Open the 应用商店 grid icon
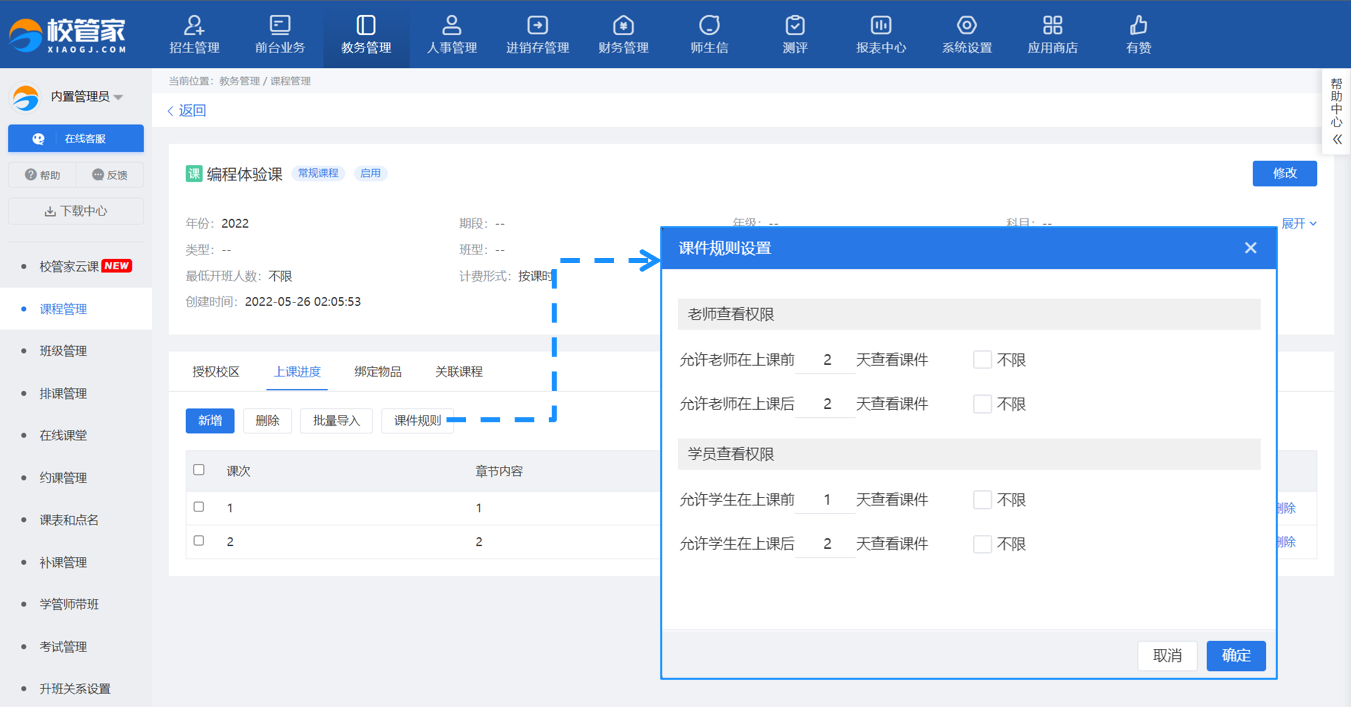Screen dimensions: 1351x707 click(x=1052, y=26)
